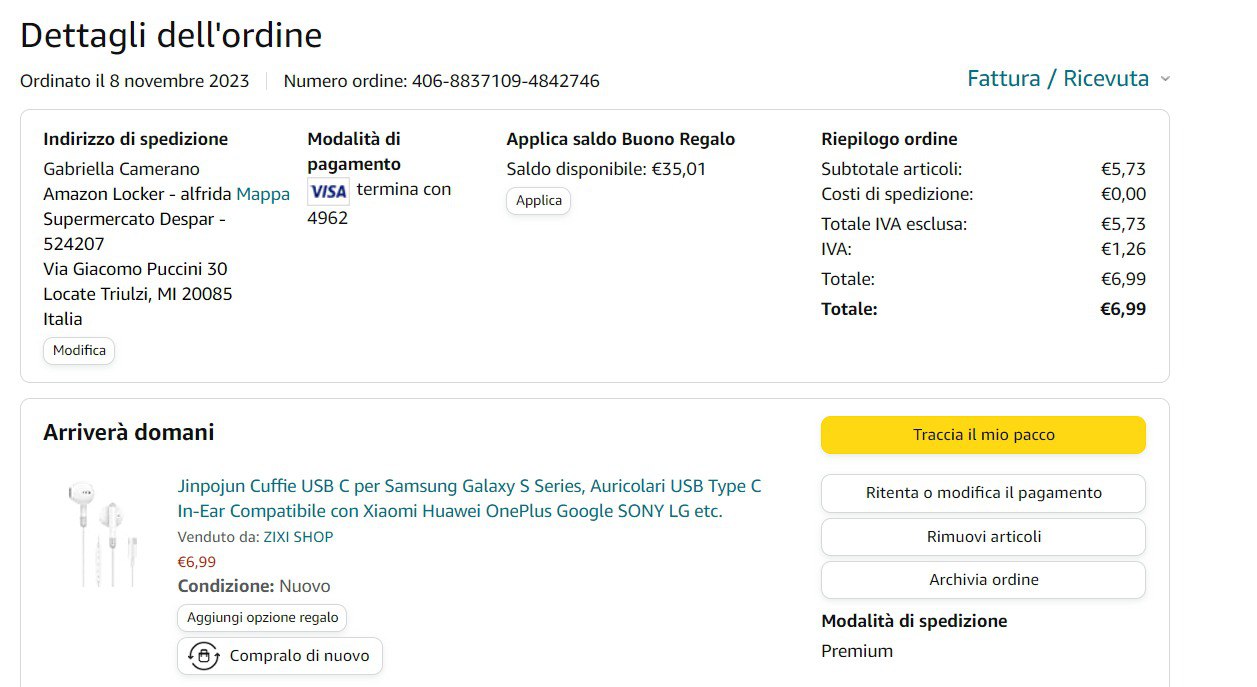
Task: Click the Visa card logo icon
Action: point(328,191)
